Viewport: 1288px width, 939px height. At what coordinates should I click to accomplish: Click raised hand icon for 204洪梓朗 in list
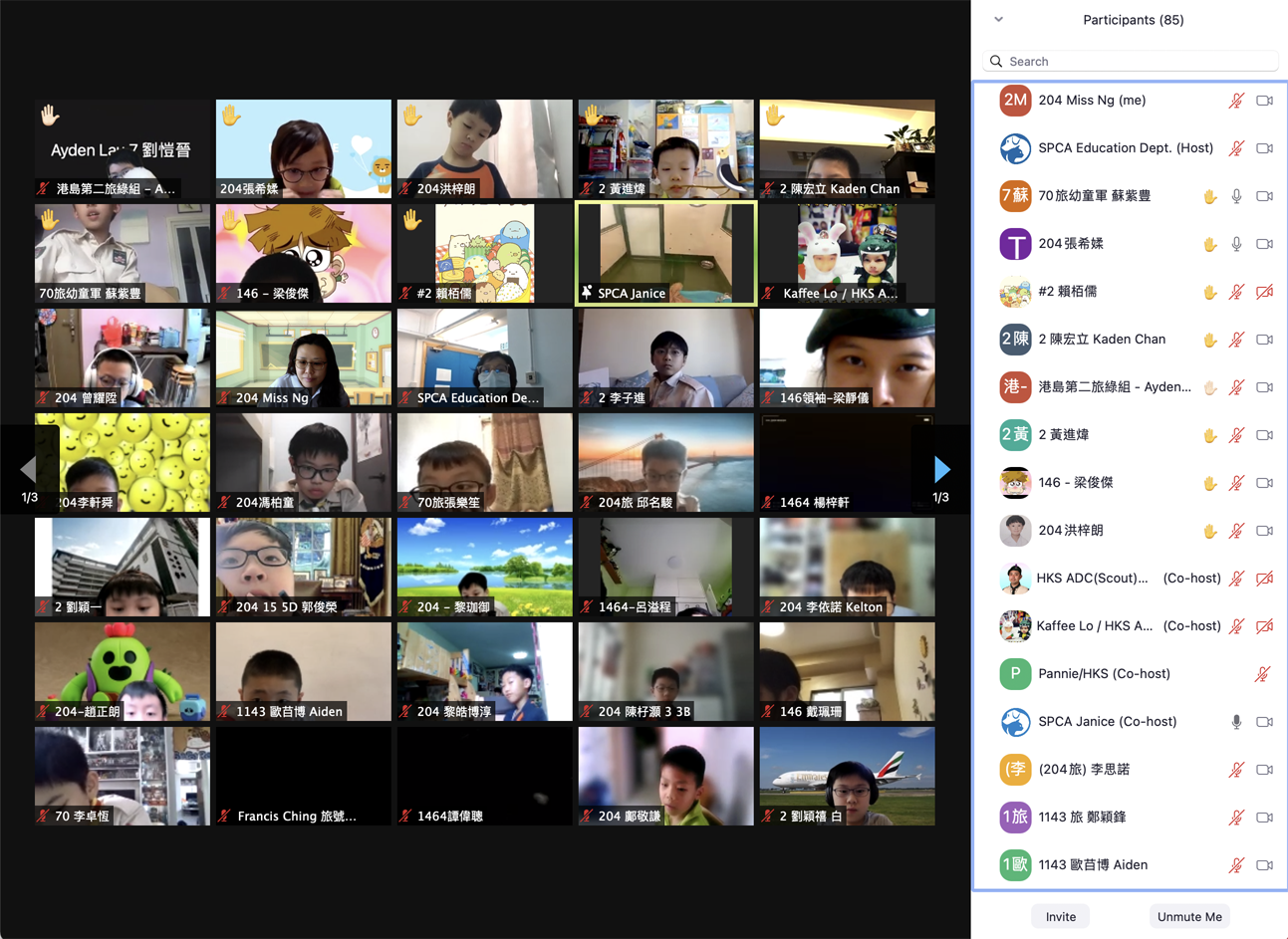pyautogui.click(x=1209, y=531)
